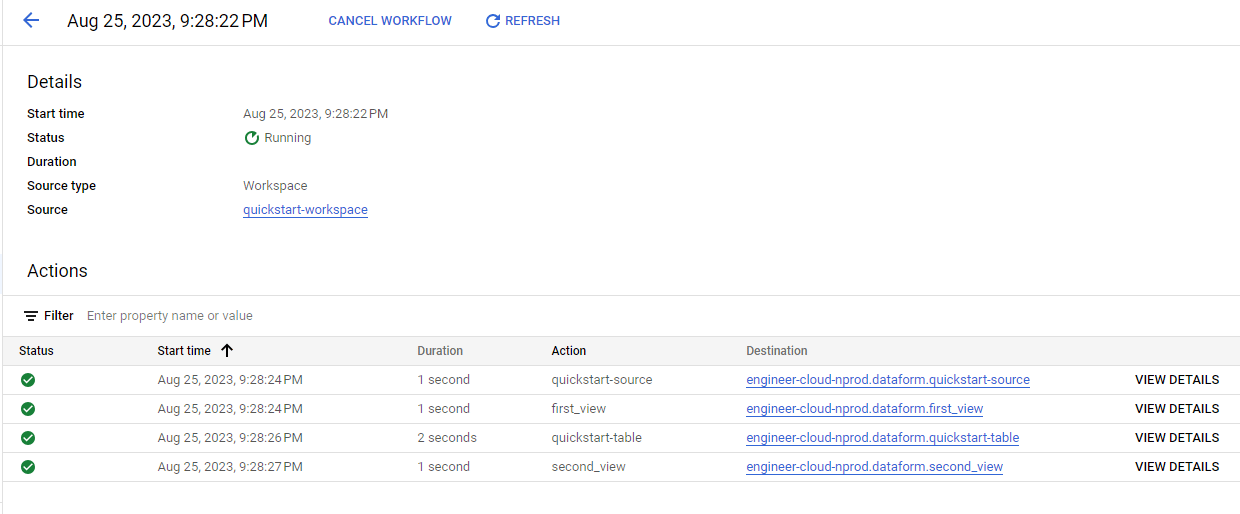Image resolution: width=1240 pixels, height=514 pixels.
Task: Click the start time cell for quickstart-source
Action: pyautogui.click(x=230, y=380)
